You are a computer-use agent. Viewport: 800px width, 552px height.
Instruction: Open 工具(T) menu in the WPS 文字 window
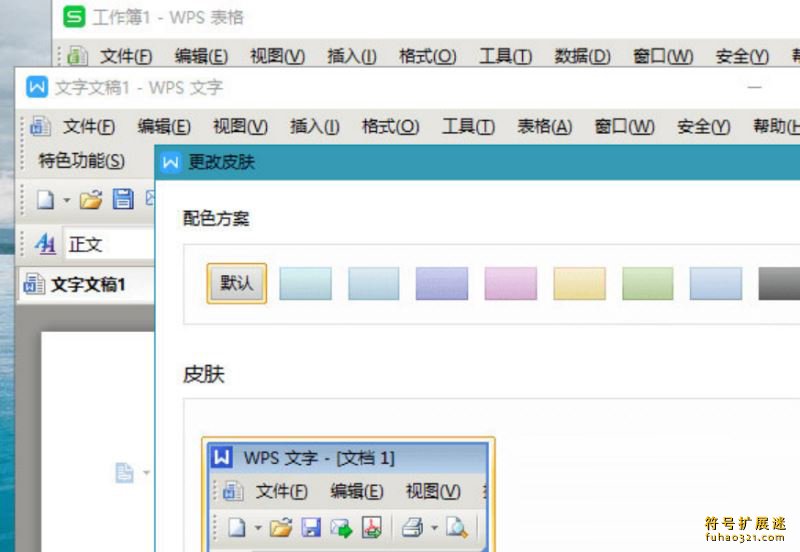468,126
